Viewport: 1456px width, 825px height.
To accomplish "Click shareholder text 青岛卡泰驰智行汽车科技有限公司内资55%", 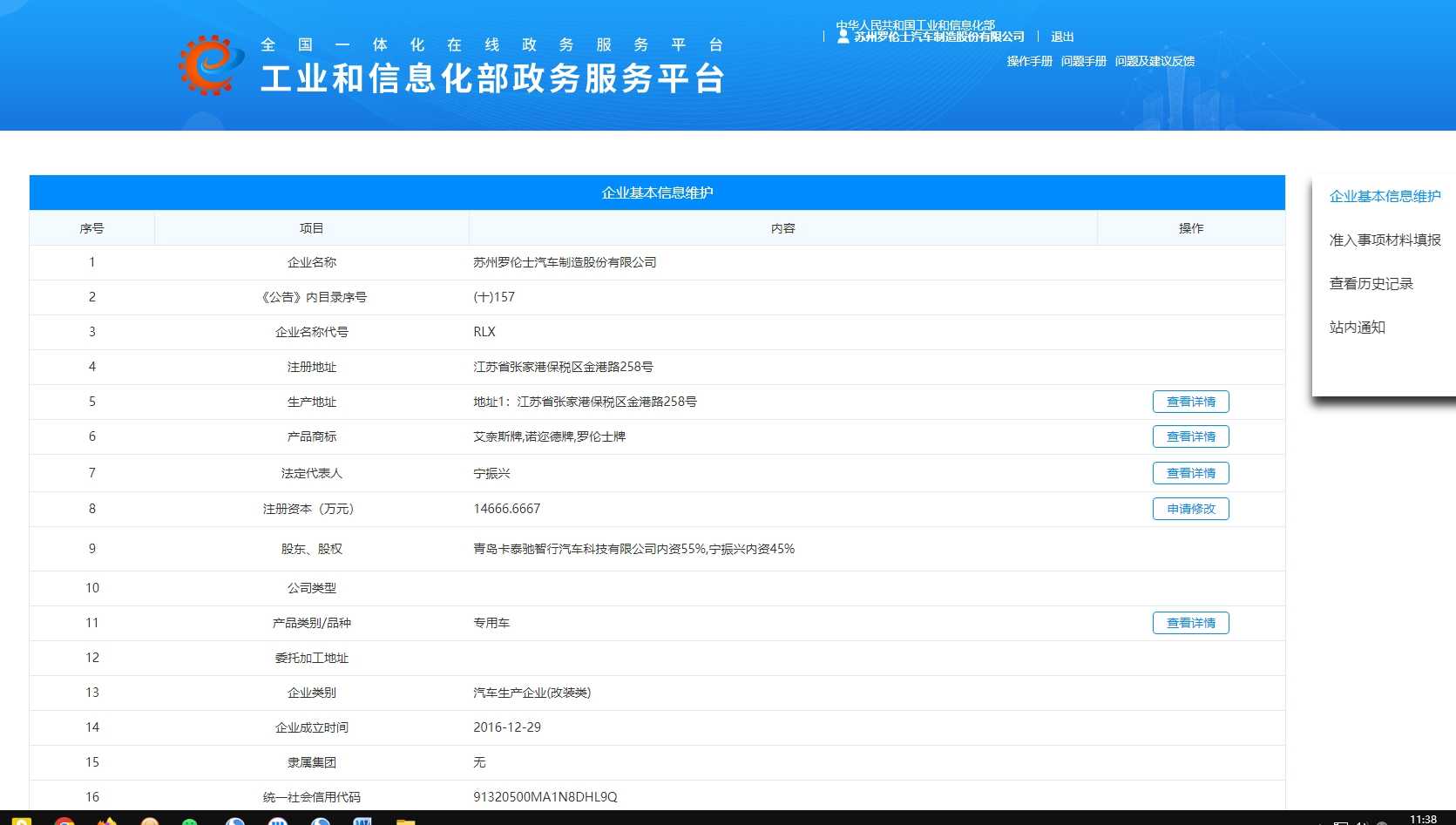I will point(589,549).
